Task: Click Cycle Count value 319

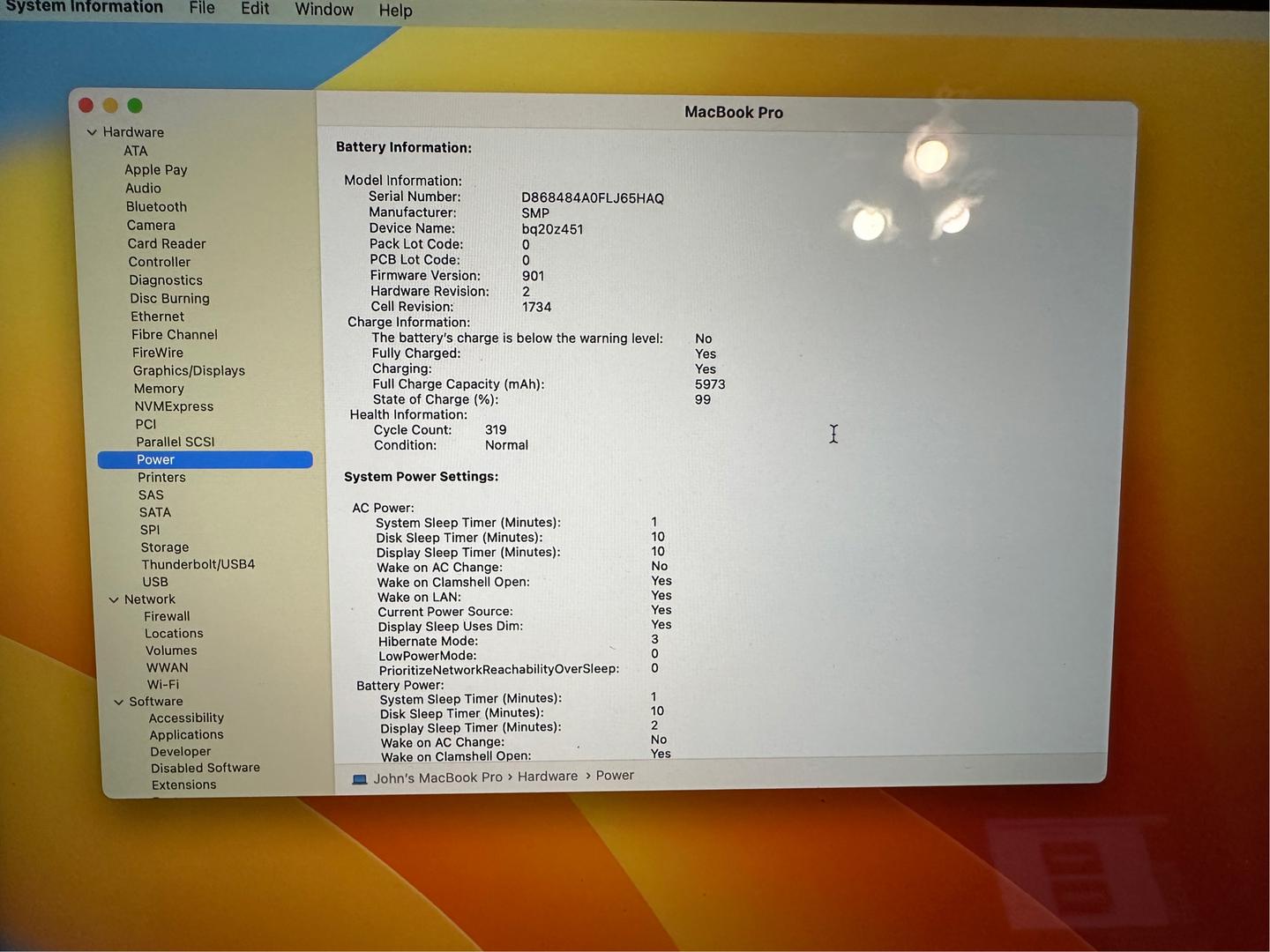Action: [x=496, y=430]
